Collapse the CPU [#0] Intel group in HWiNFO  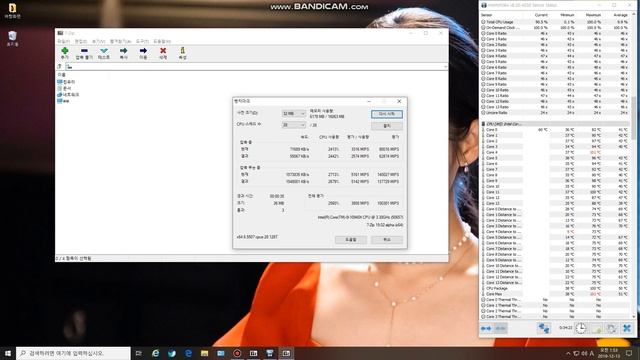point(483,124)
